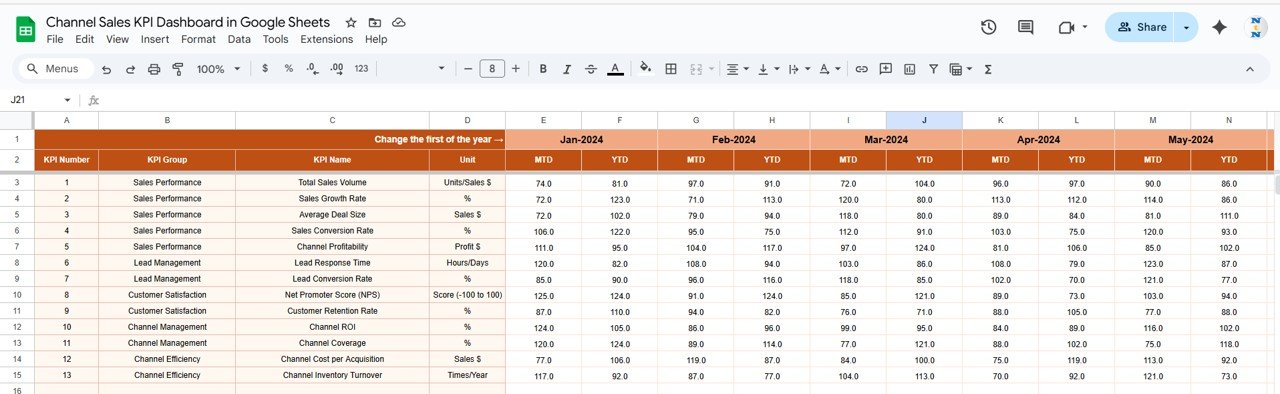Open the Edit menu
Viewport: 1280px width, 394px height.
85,39
